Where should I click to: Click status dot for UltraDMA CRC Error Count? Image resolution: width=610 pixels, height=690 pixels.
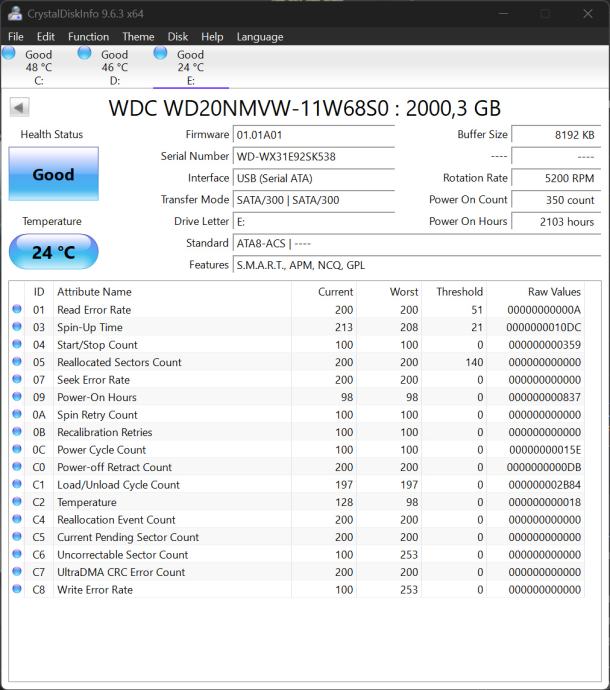[17, 571]
